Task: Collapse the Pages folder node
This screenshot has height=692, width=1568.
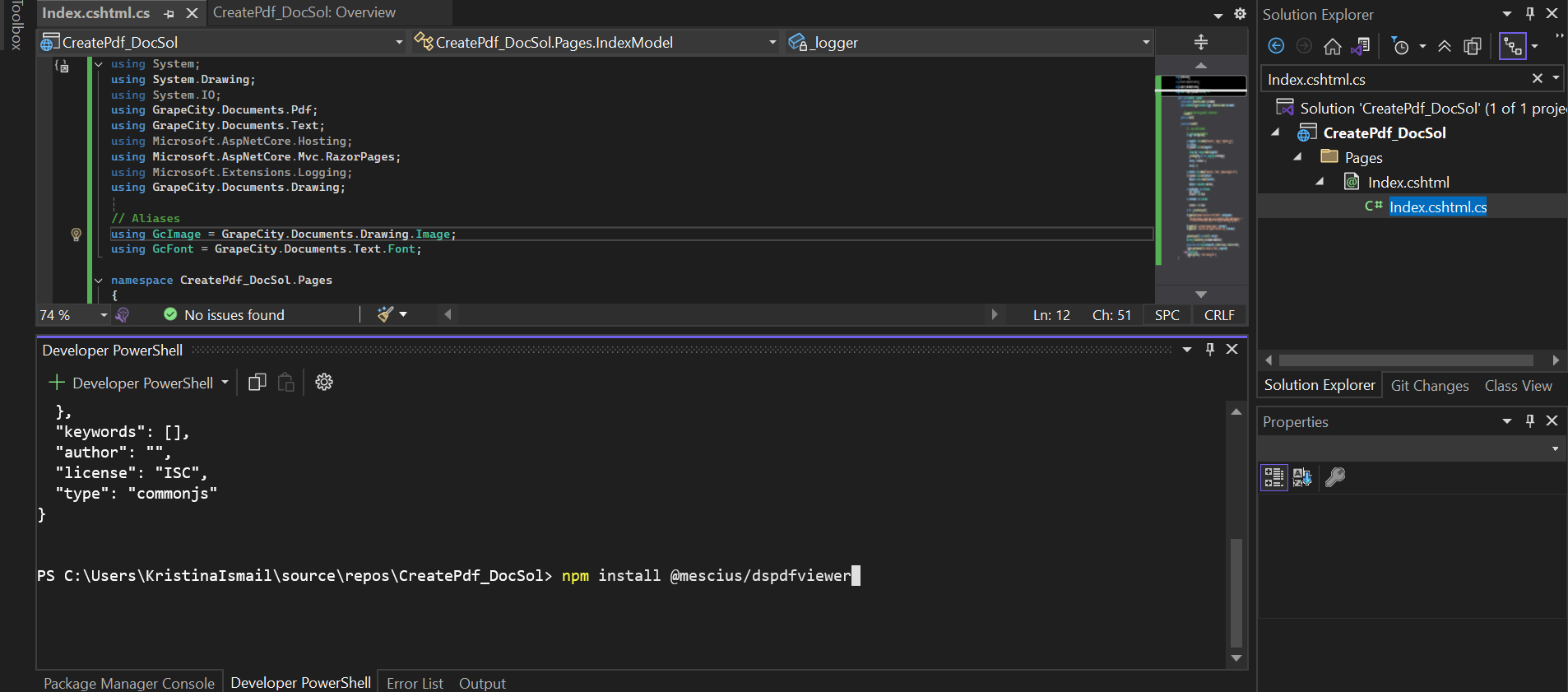Action: pos(1298,156)
